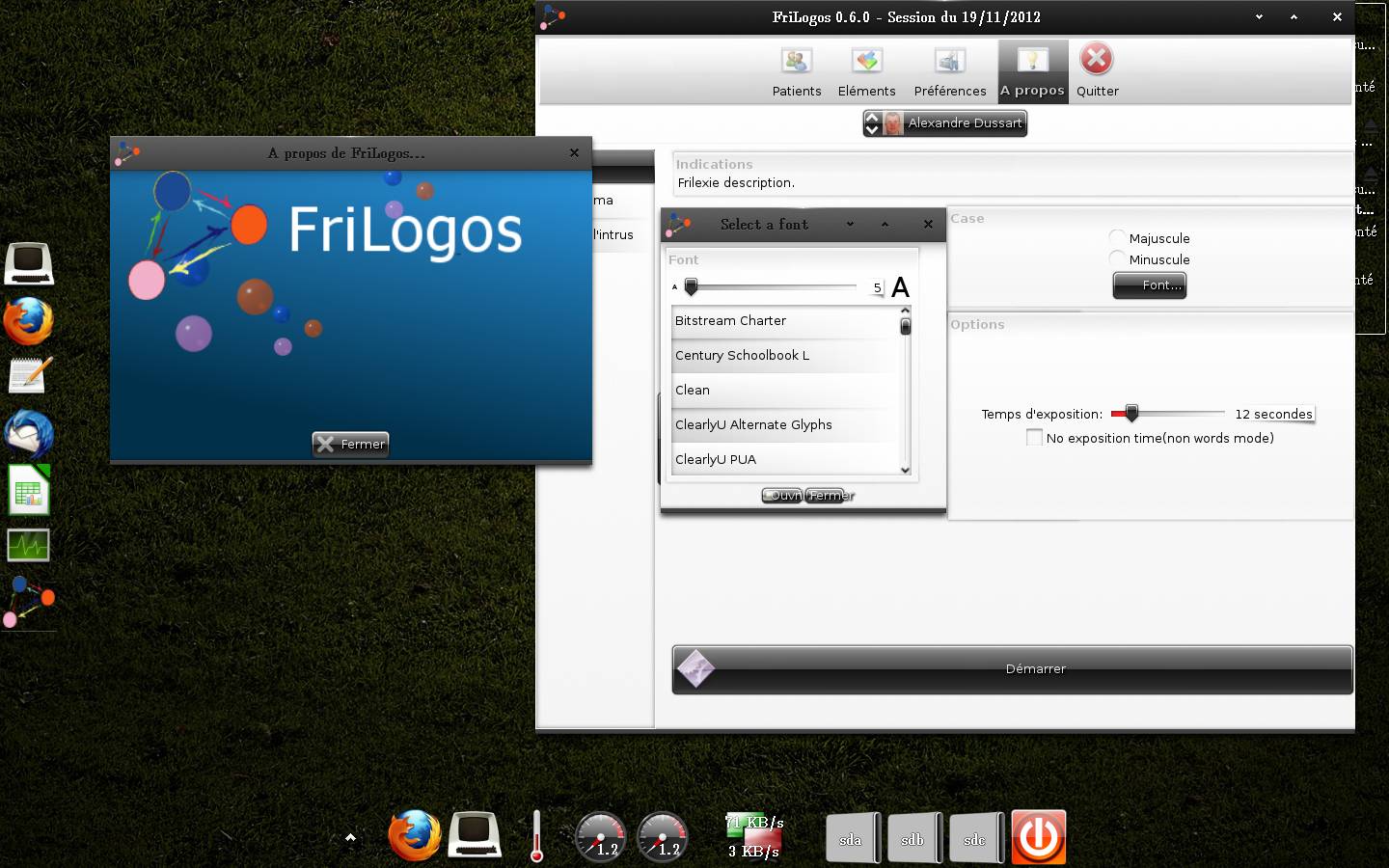Open the Alexandre Dussart patient selector

tap(945, 123)
